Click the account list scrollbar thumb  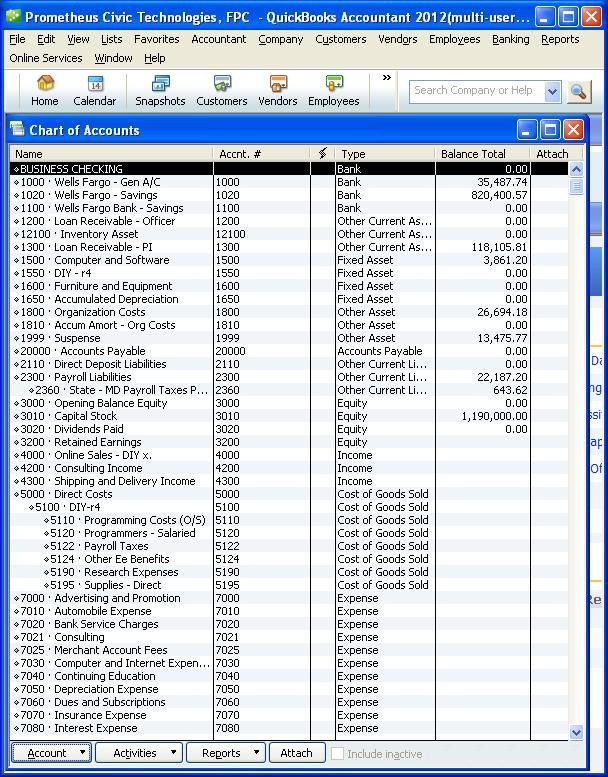[576, 186]
